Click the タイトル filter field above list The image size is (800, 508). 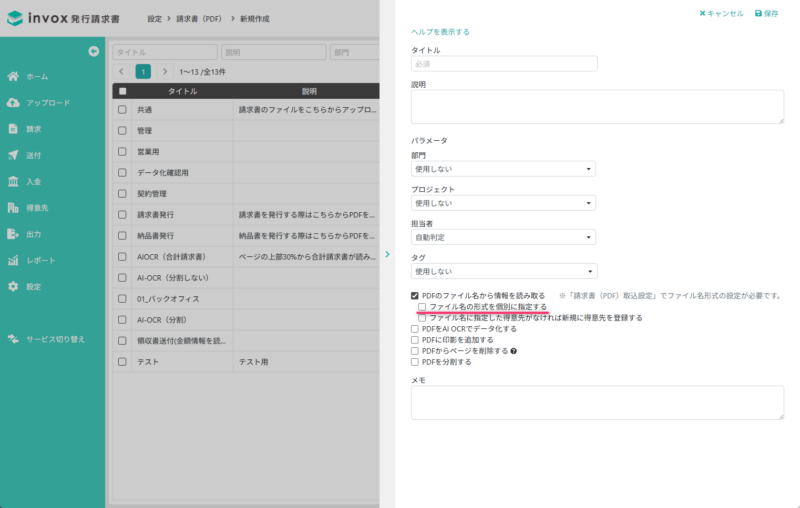(x=165, y=52)
